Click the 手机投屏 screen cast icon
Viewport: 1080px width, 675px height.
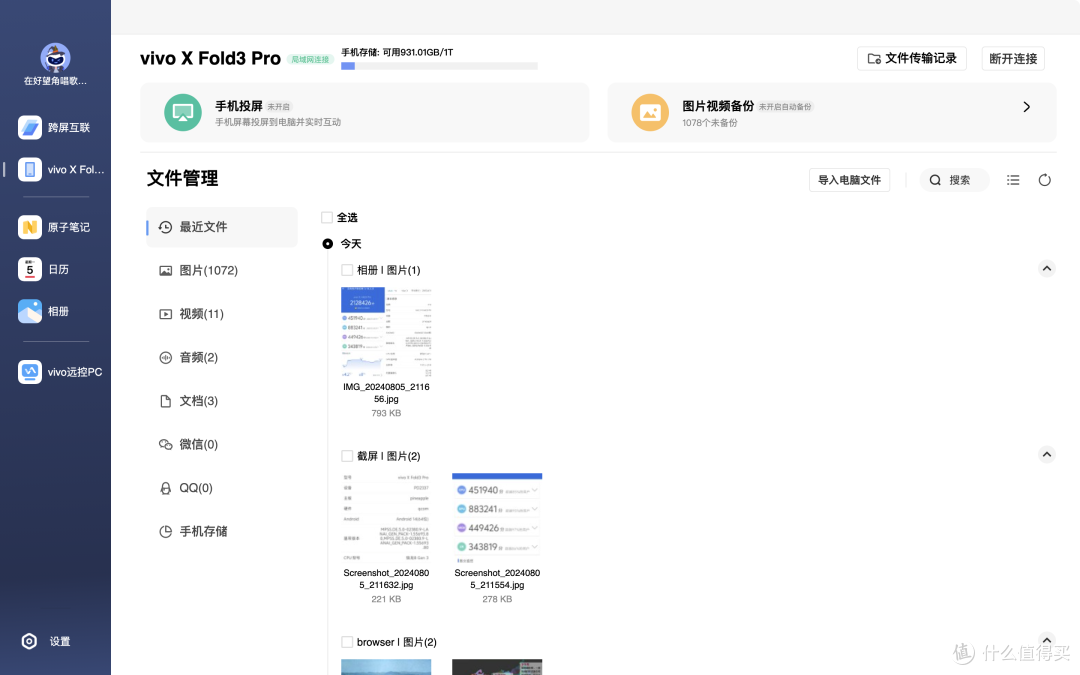[183, 112]
